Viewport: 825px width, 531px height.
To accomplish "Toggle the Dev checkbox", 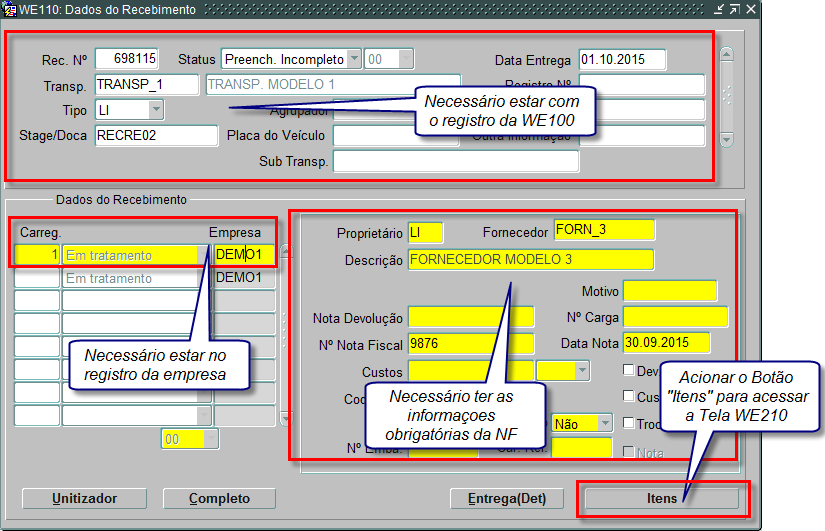I will click(628, 370).
